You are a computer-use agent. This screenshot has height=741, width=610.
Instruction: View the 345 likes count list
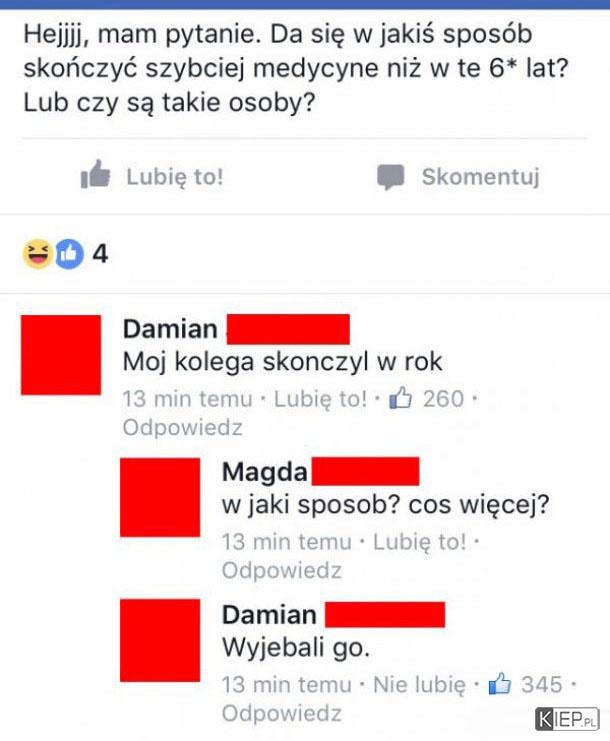point(541,684)
